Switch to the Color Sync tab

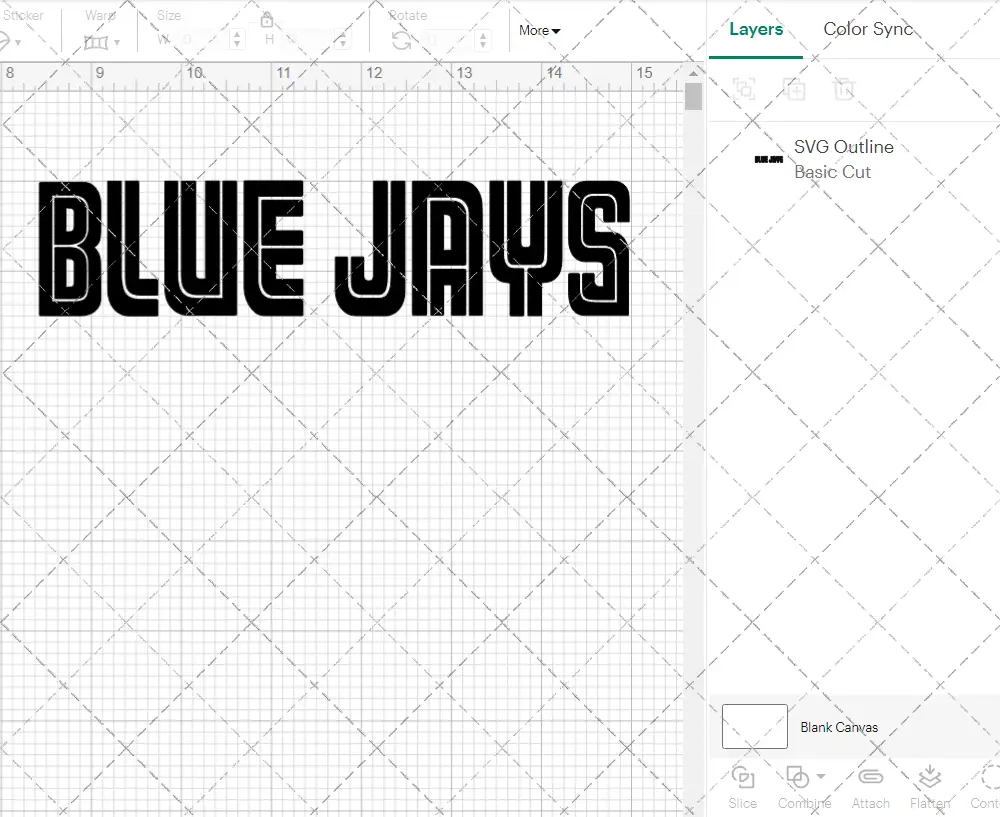coord(868,29)
